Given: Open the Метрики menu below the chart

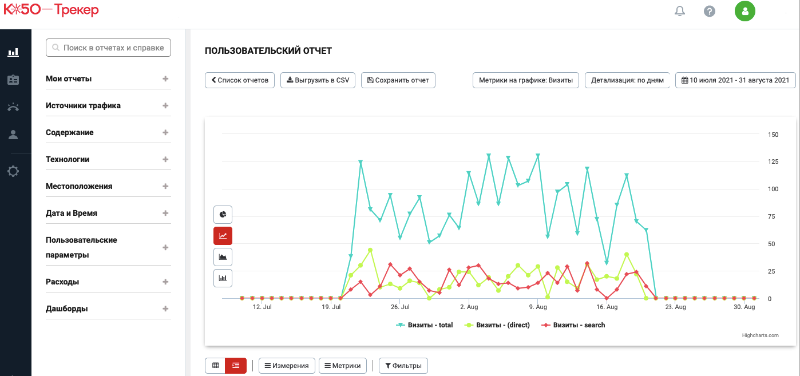Looking at the screenshot, I should pos(342,366).
